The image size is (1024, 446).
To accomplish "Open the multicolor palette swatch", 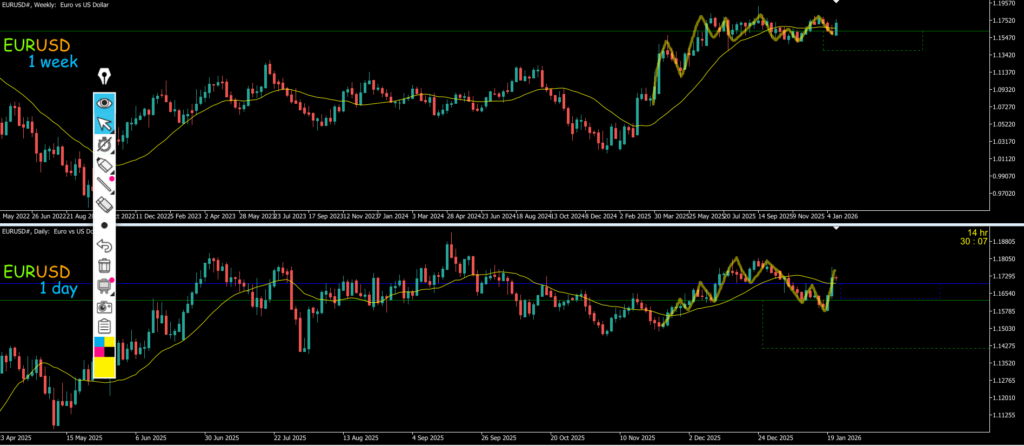I will [x=104, y=346].
